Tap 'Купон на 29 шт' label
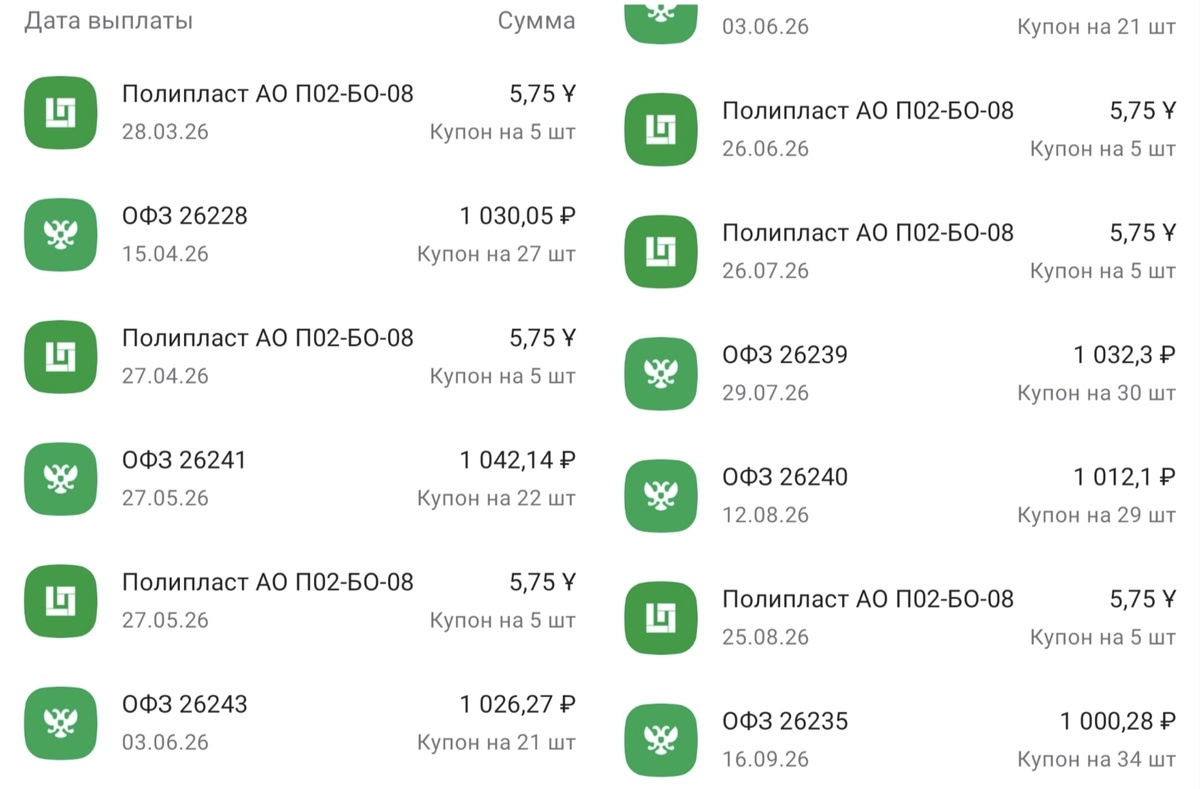 [1096, 515]
